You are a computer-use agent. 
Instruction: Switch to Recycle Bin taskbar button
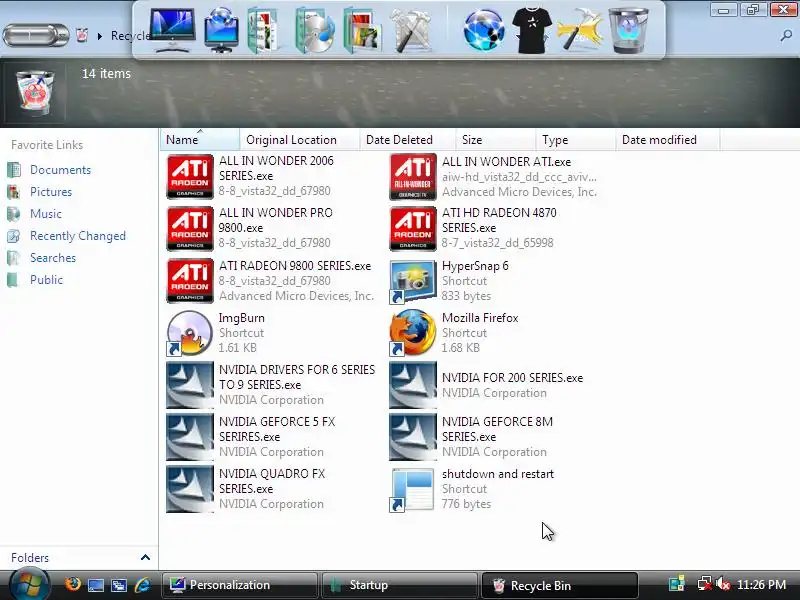point(560,585)
